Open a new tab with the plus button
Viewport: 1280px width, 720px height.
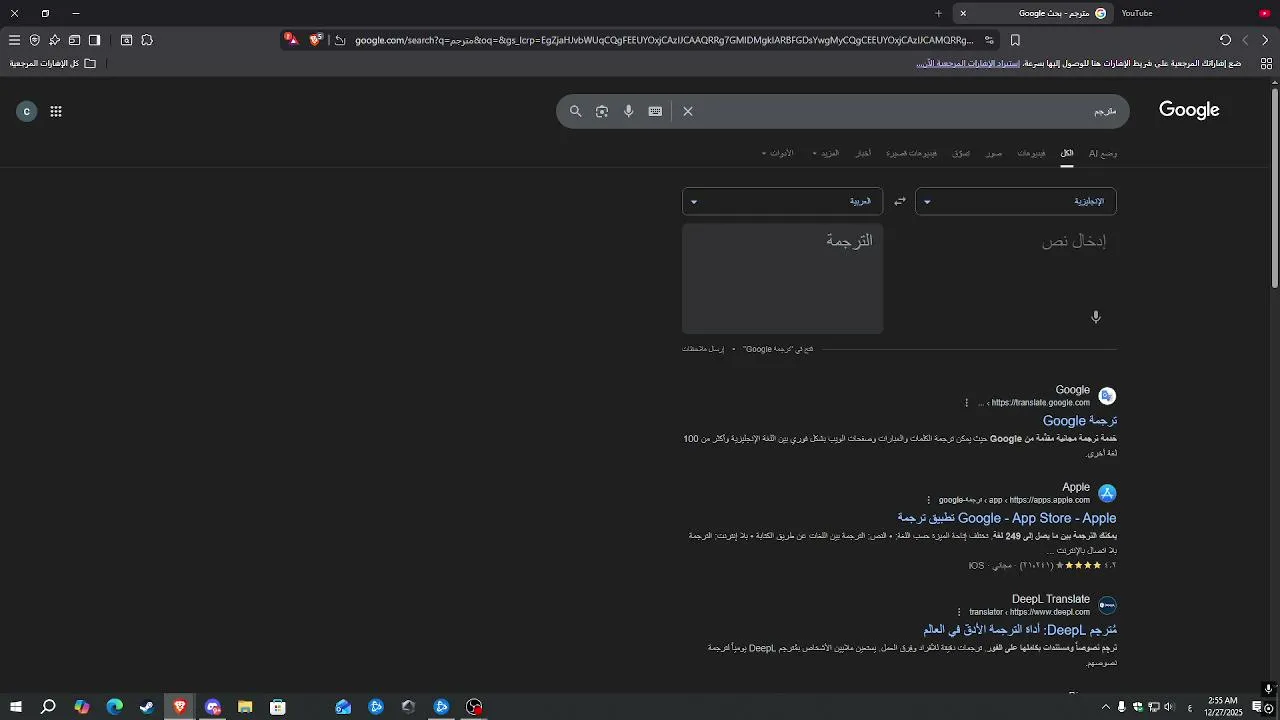tap(938, 13)
